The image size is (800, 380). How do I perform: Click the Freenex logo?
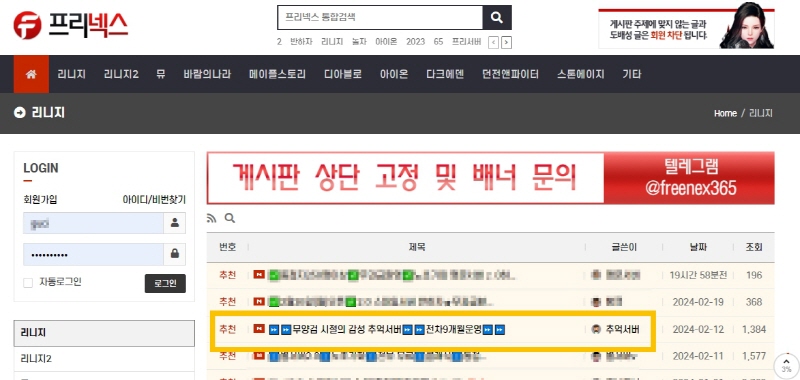71,25
